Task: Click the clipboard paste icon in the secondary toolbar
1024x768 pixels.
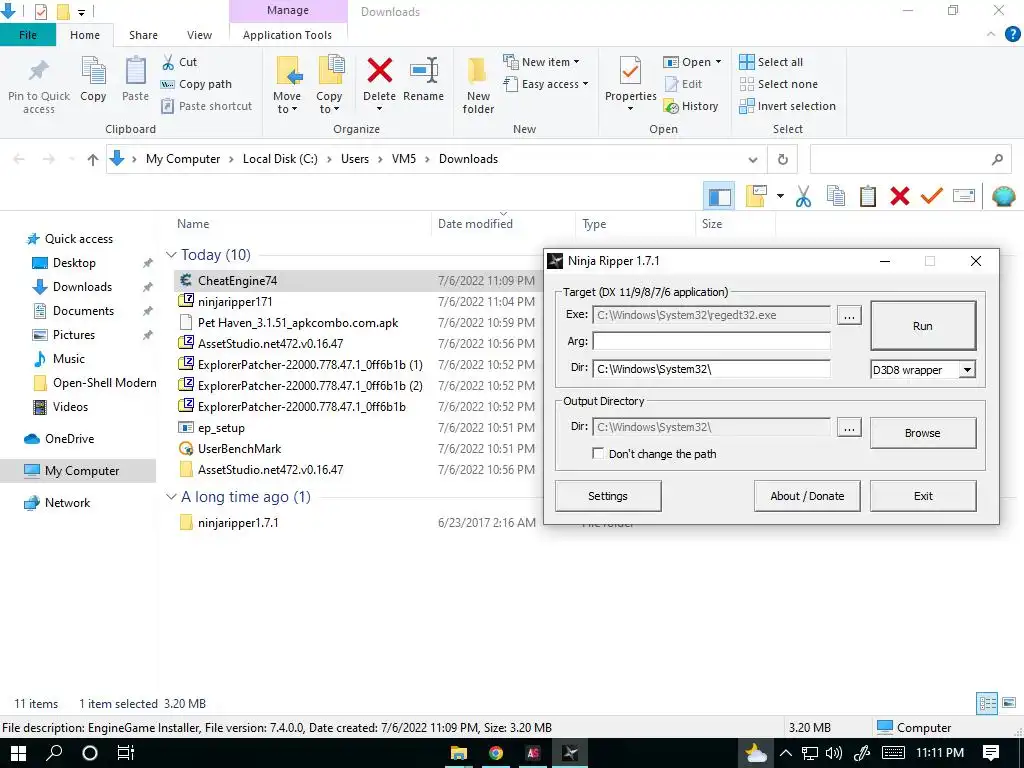Action: point(867,196)
